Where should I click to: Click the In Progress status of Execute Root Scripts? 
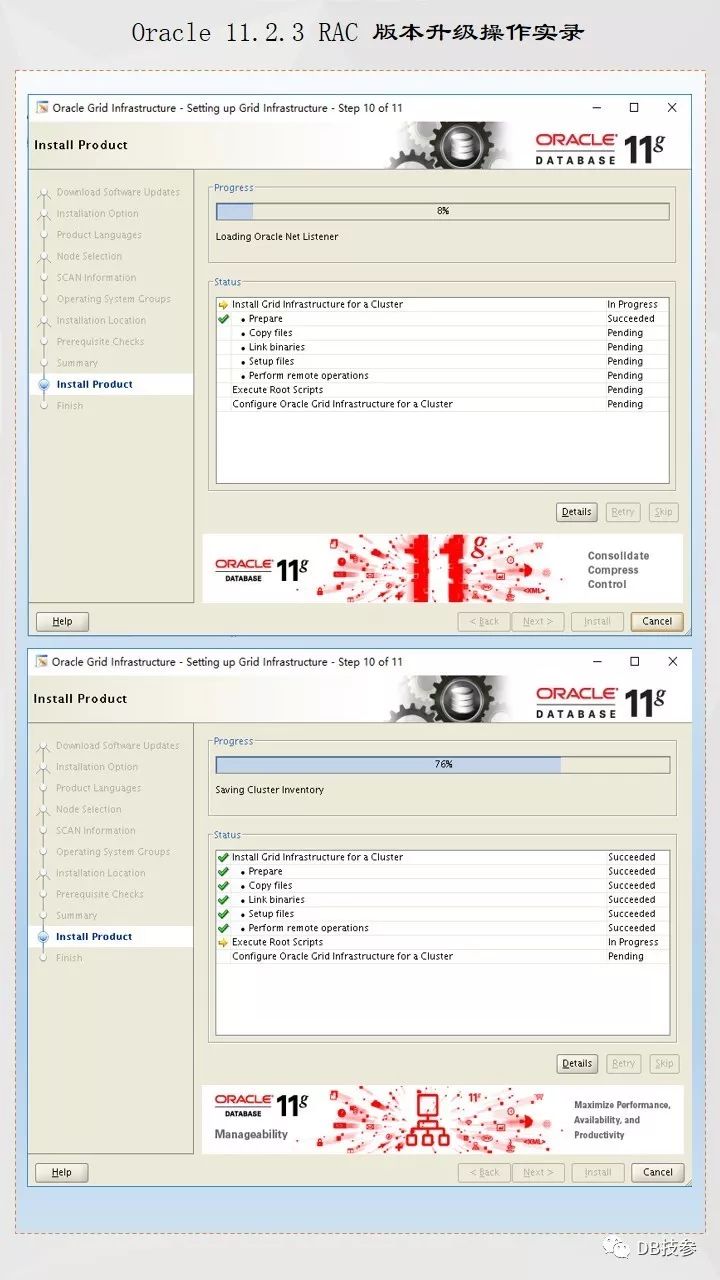633,942
